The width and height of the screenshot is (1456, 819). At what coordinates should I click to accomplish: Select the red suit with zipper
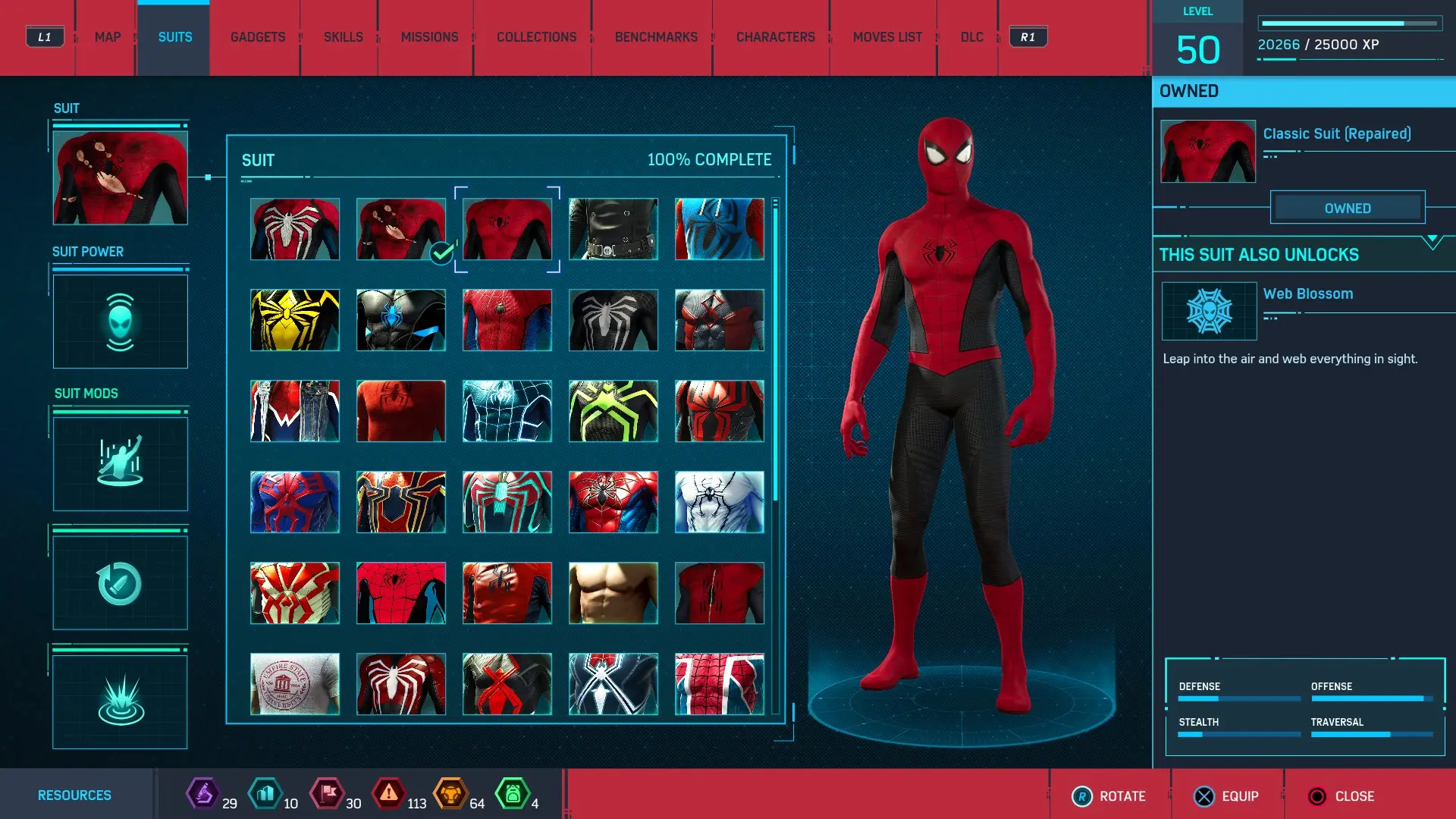pos(720,593)
